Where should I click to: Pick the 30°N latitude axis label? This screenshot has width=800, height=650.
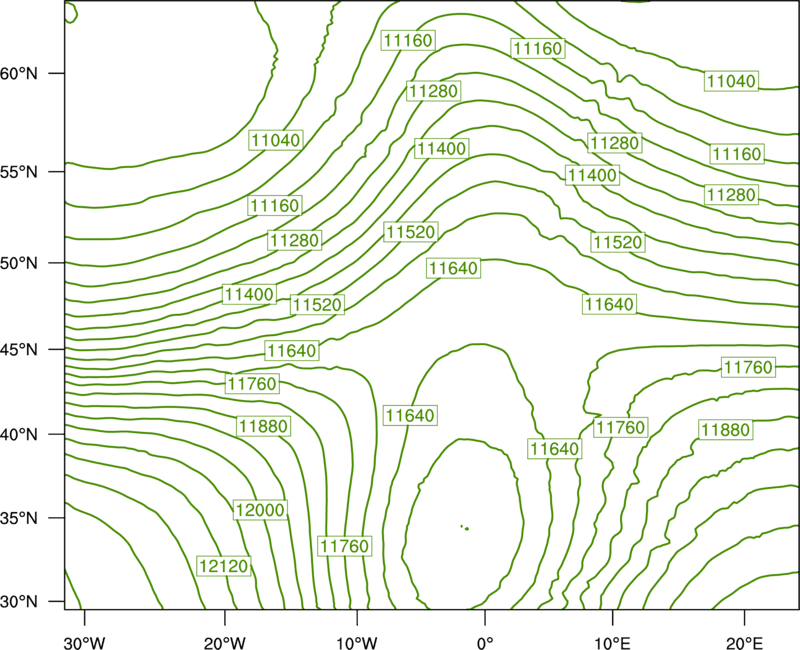[x=19, y=602]
